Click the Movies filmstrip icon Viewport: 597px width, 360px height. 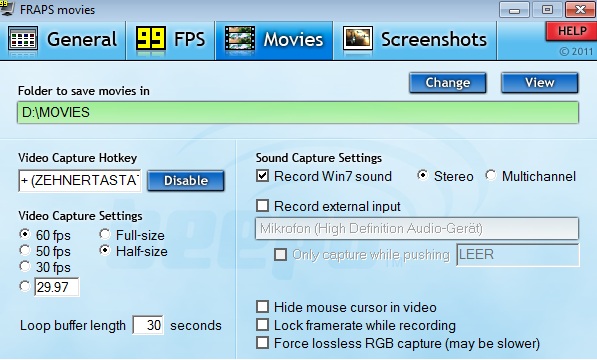pos(240,39)
